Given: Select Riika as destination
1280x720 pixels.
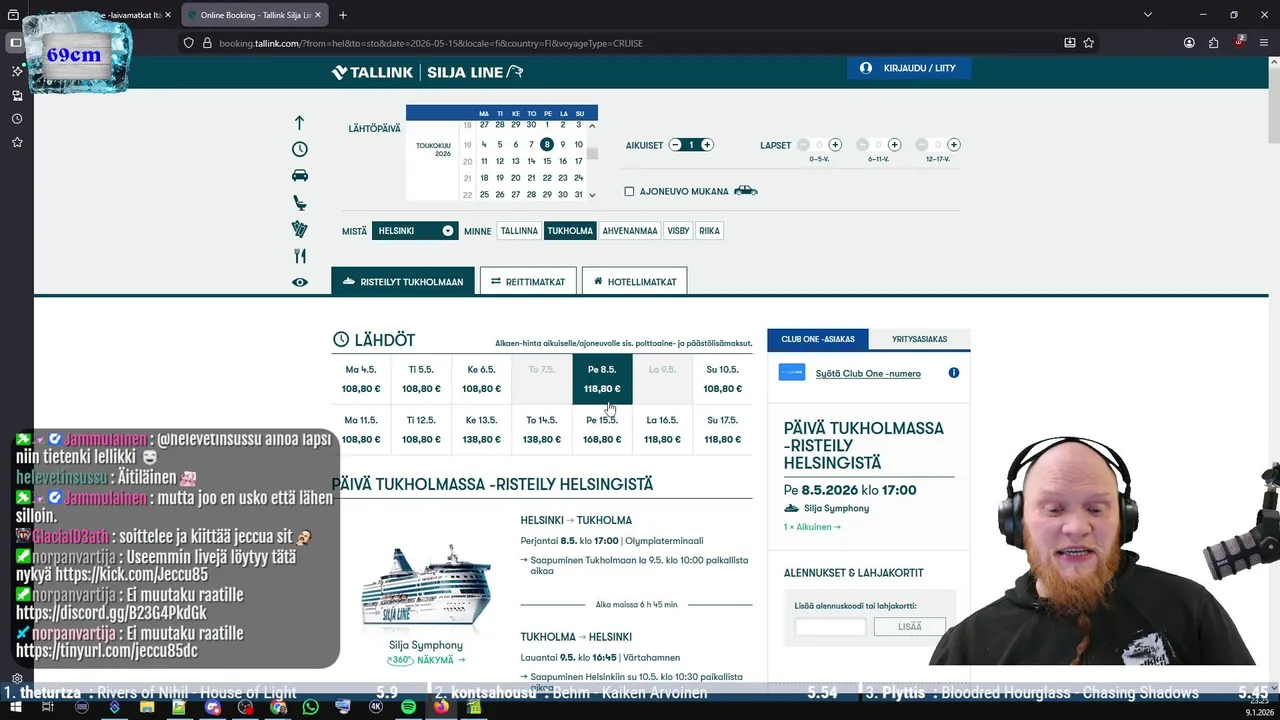Looking at the screenshot, I should coord(709,231).
